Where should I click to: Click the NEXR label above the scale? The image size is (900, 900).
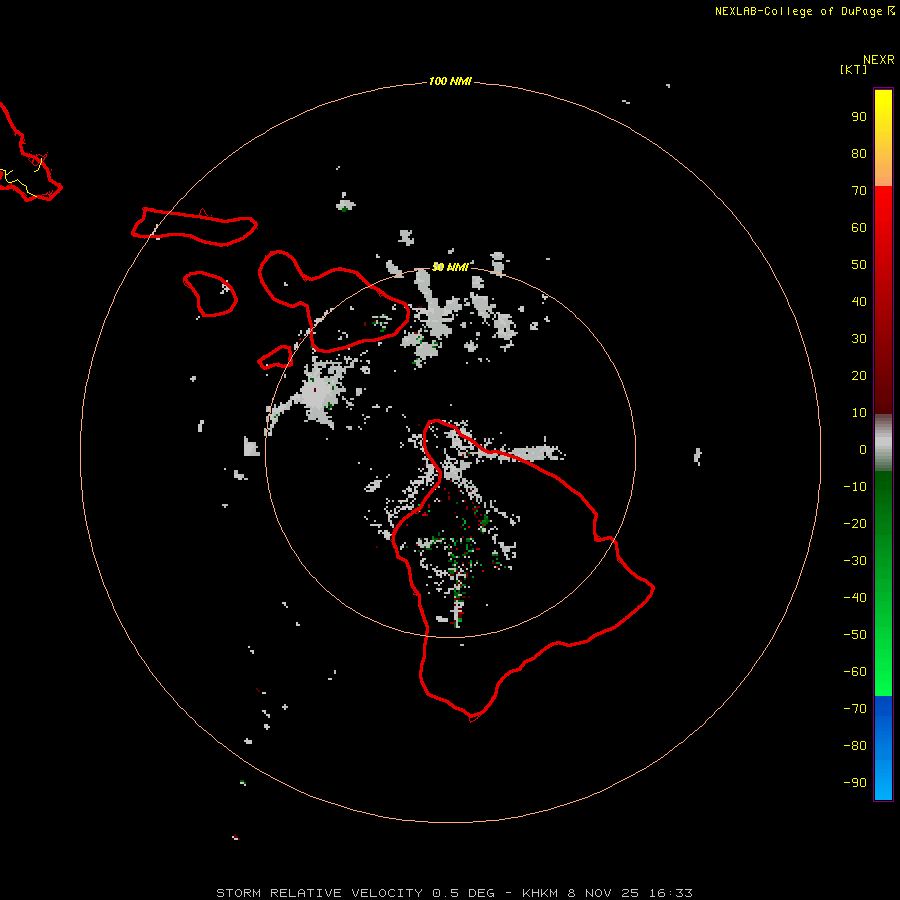pos(879,60)
